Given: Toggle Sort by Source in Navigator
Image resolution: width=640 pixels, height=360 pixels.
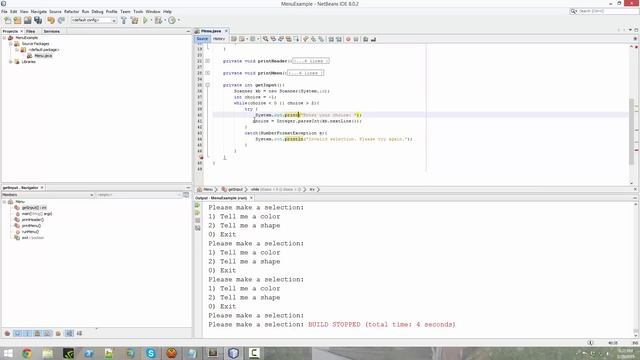Looking at the screenshot, I should [79, 333].
